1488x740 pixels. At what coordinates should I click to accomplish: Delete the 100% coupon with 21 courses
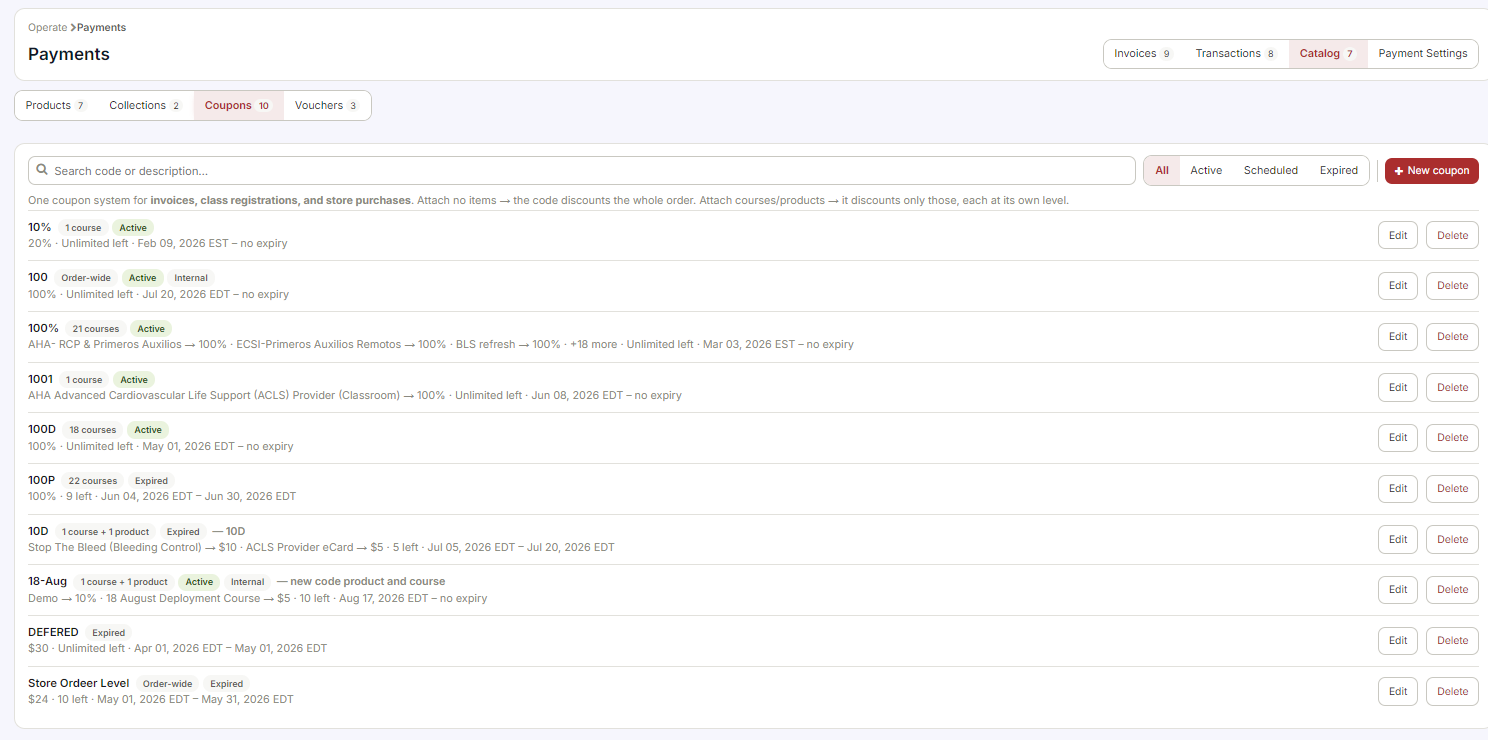coord(1452,337)
